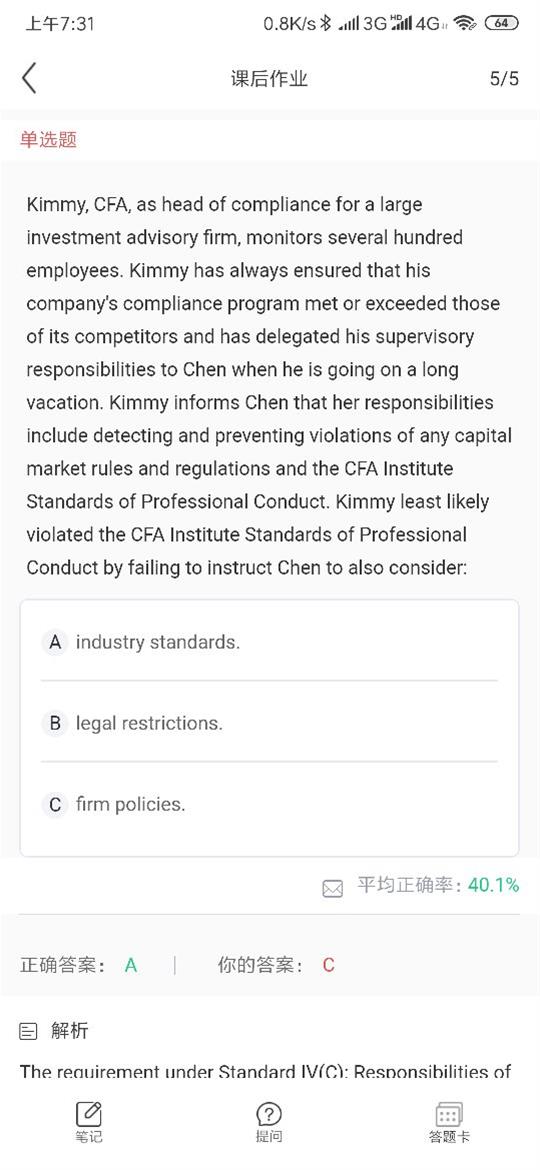Viewport: 540px width, 1170px height.
Task: Tap the 单选题 question type label
Action: tap(48, 140)
